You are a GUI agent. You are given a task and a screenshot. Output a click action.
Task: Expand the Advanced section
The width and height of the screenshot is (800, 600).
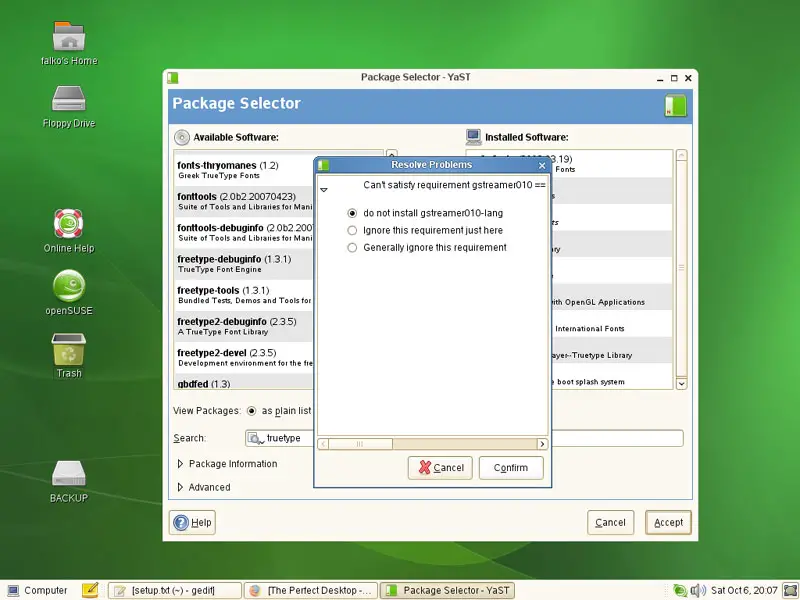[x=181, y=487]
